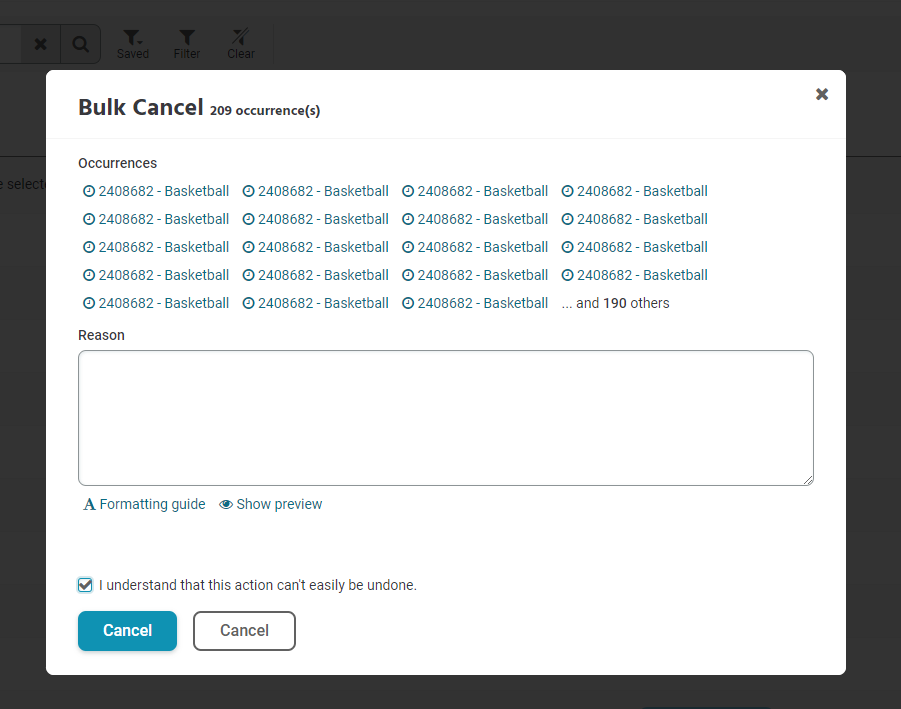Click the '... and 190 others' text
The height and width of the screenshot is (709, 901).
tap(616, 303)
